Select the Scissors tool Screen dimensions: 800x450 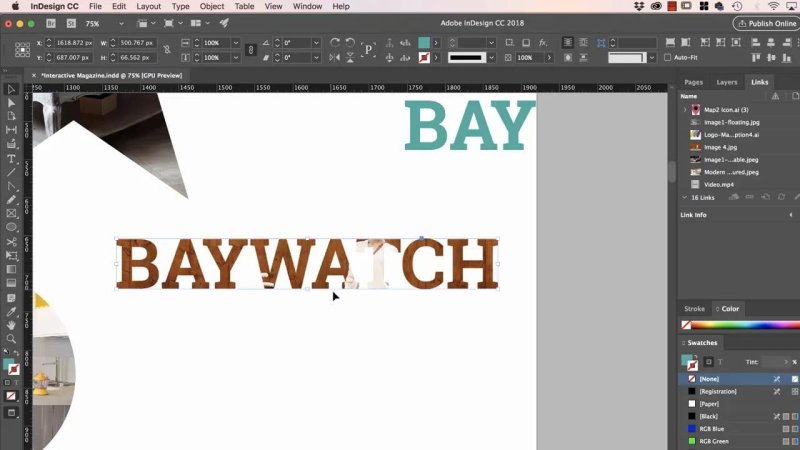click(x=11, y=242)
